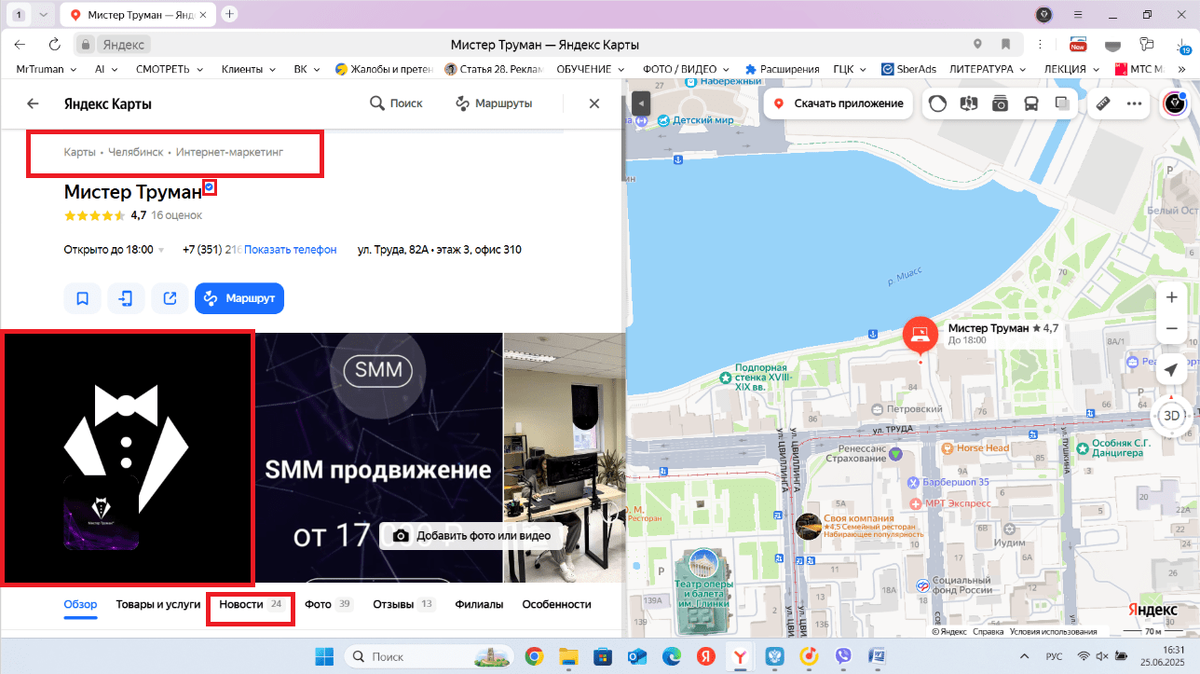The image size is (1200, 674).
Task: Click the share place icon
Action: (170, 298)
